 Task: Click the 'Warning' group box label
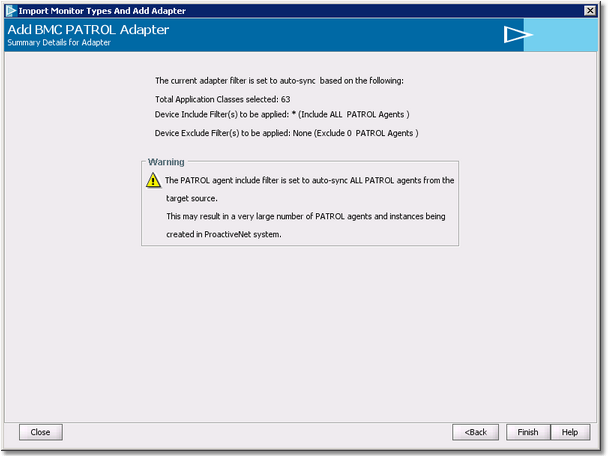click(165, 161)
